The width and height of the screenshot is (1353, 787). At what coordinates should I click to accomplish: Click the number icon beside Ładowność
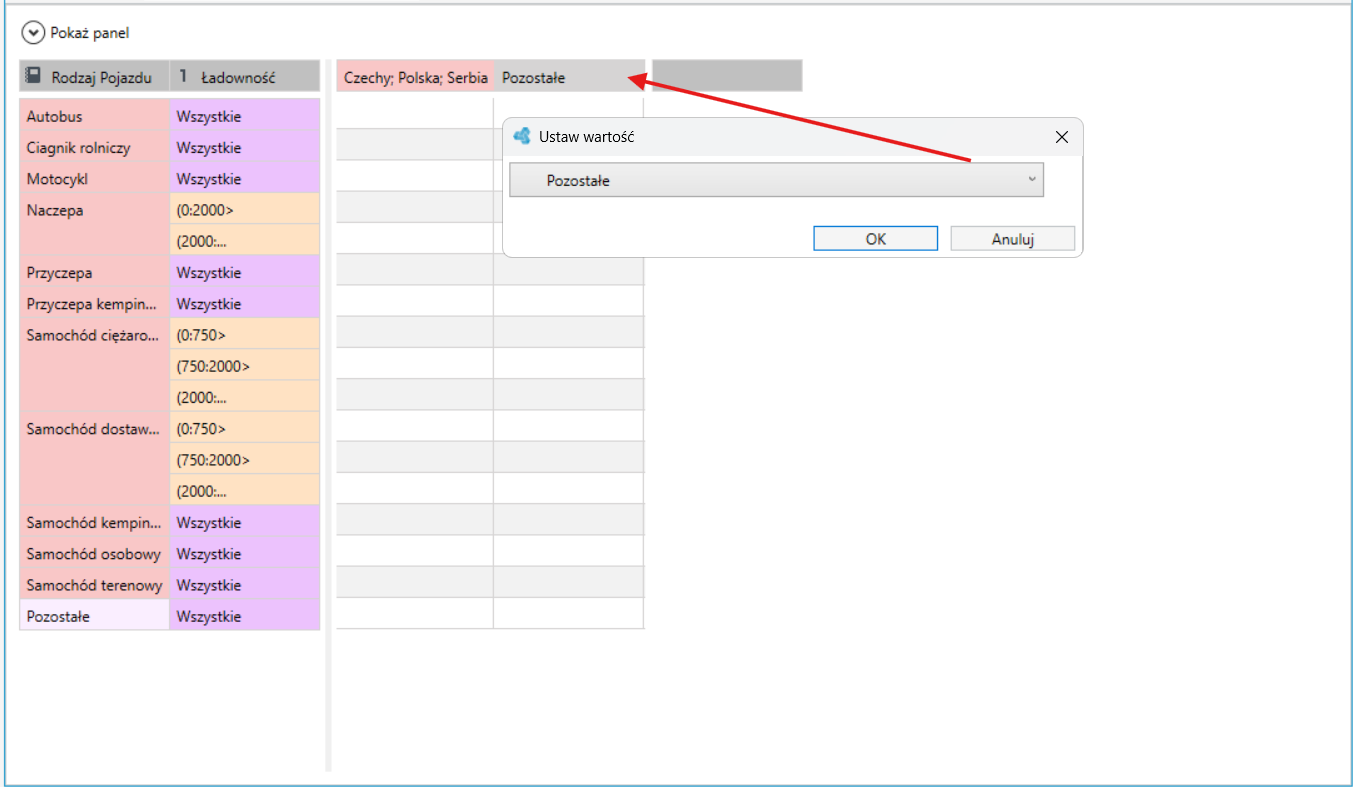click(x=184, y=76)
